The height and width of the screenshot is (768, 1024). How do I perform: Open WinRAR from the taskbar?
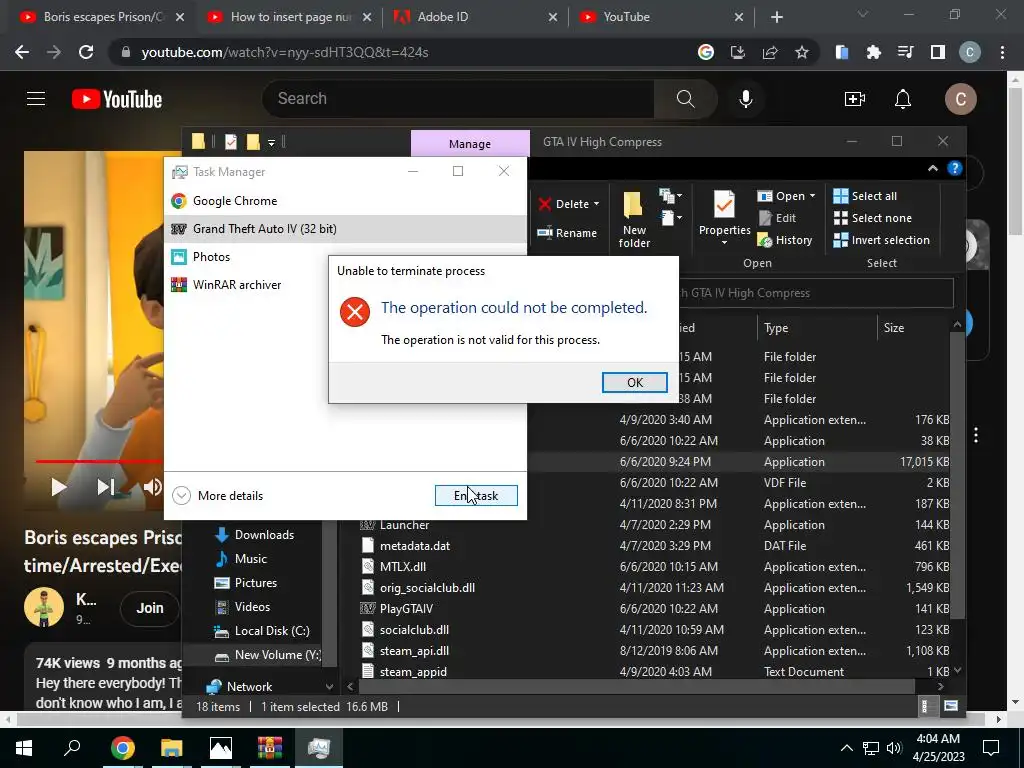[x=269, y=747]
